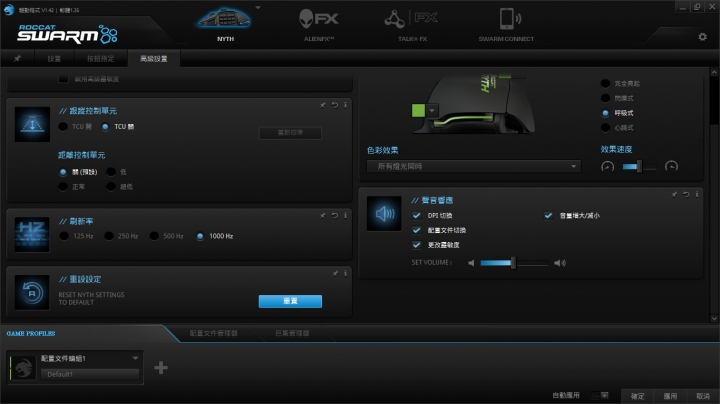Show info for polling rate panel
This screenshot has height=404, width=720.
point(345,215)
